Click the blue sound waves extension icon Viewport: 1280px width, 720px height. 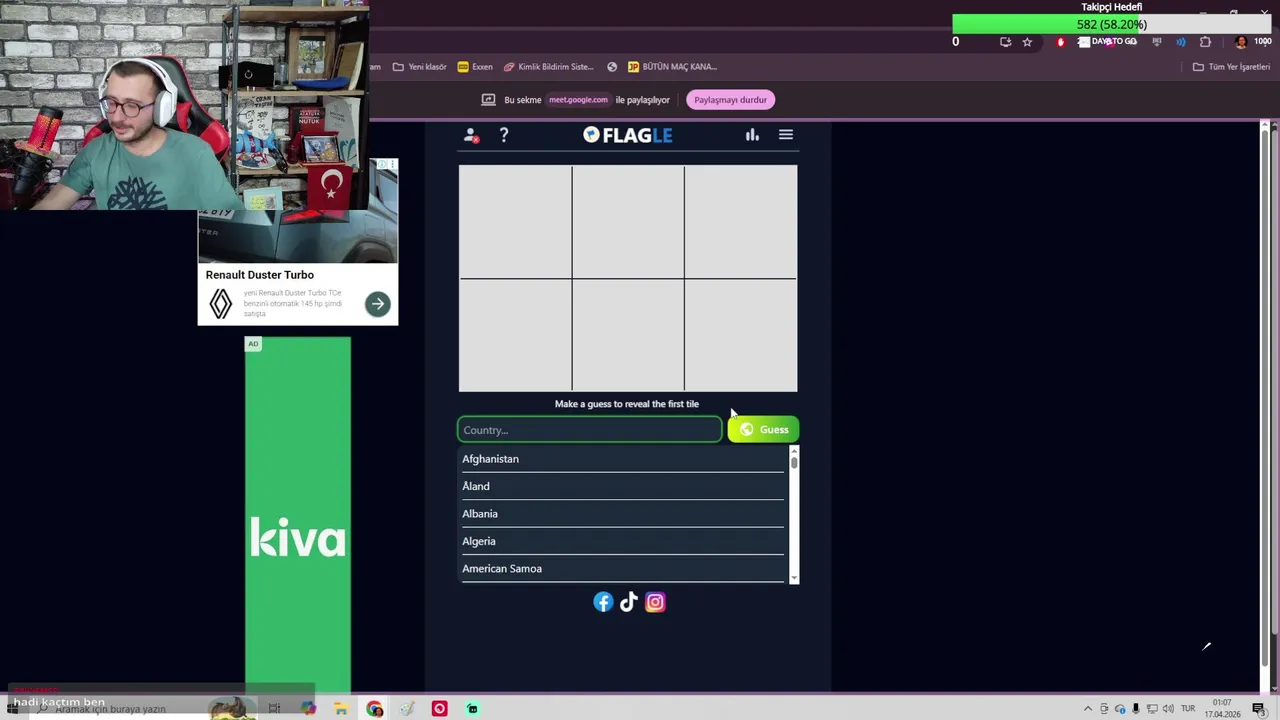click(1181, 42)
